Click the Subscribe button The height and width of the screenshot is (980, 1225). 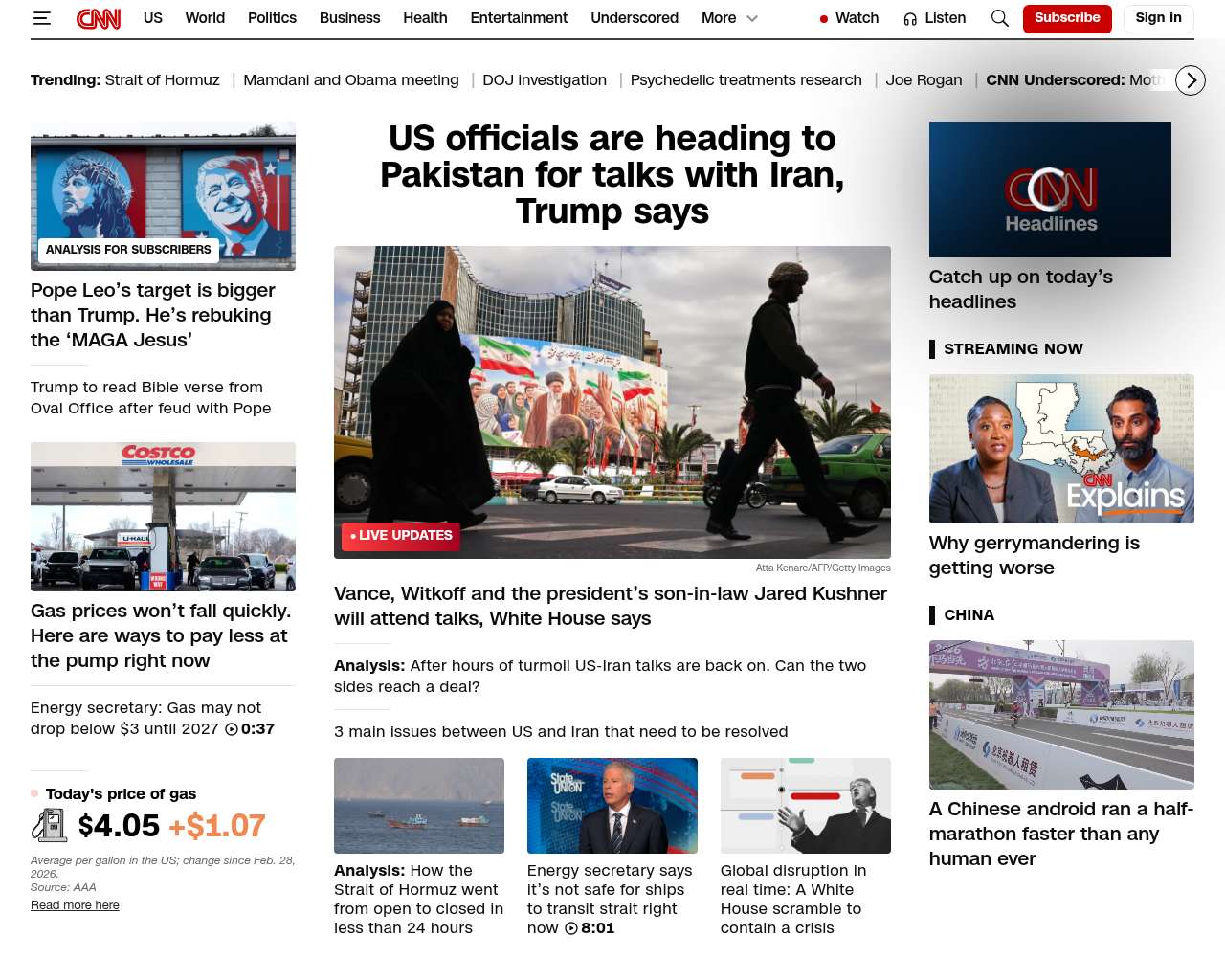(x=1066, y=18)
